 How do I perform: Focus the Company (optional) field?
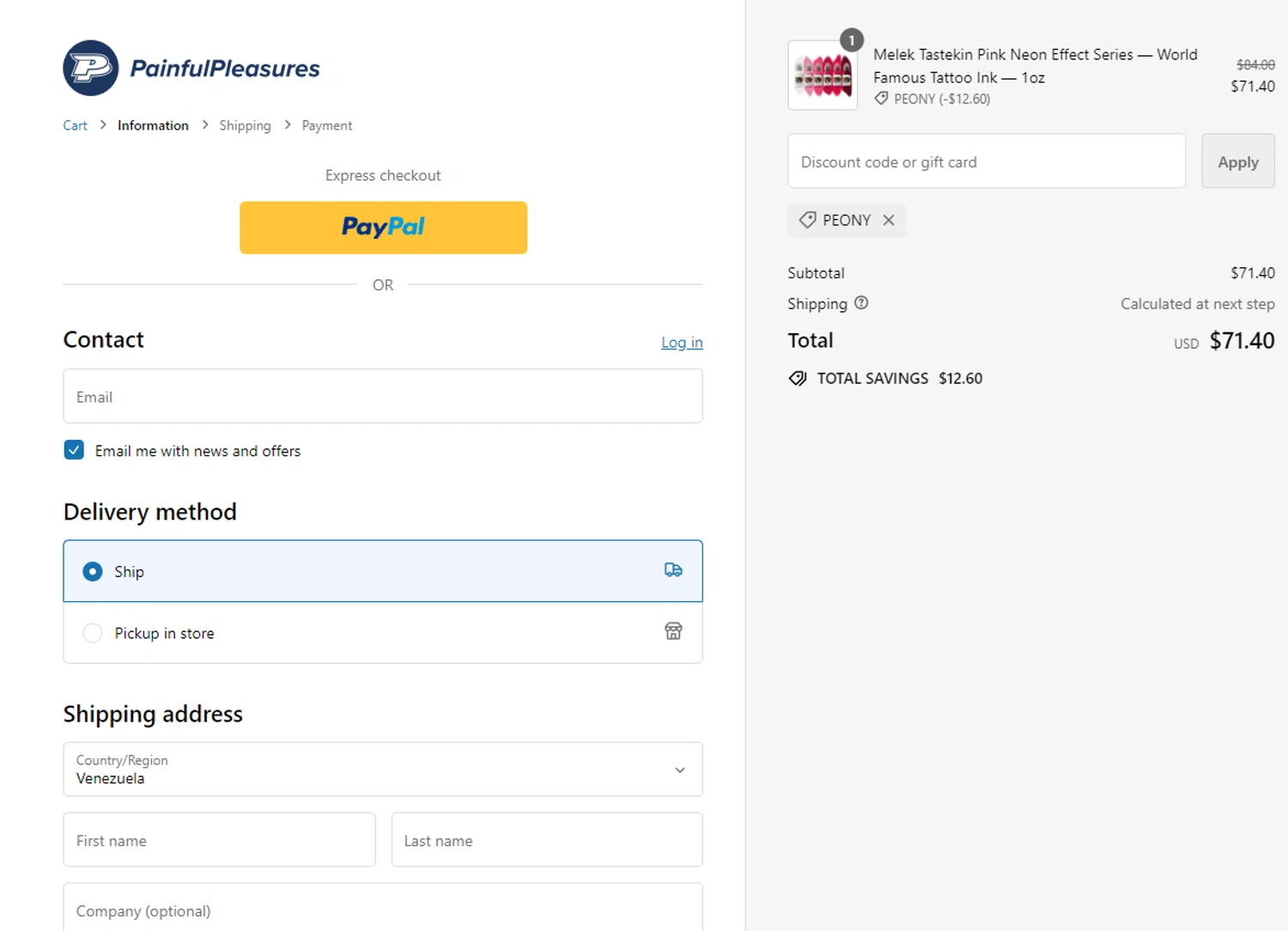click(x=383, y=909)
